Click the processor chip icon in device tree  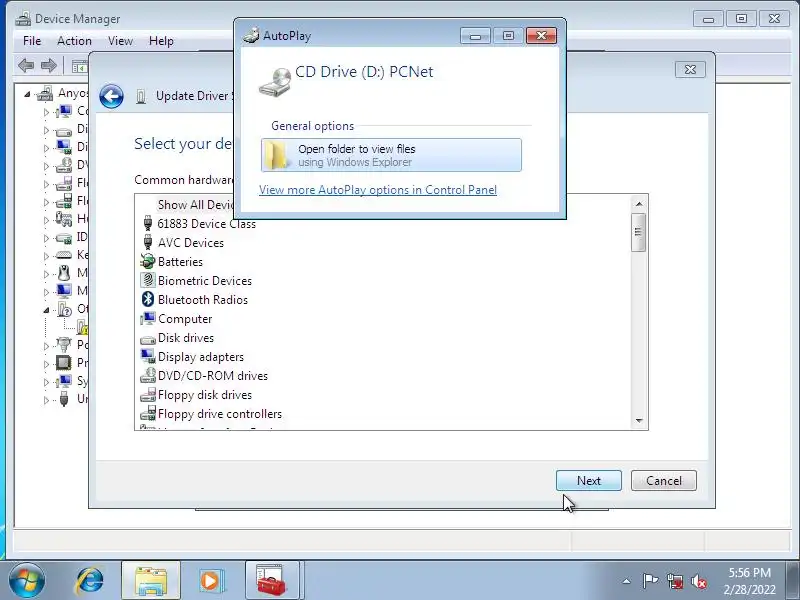click(x=63, y=363)
